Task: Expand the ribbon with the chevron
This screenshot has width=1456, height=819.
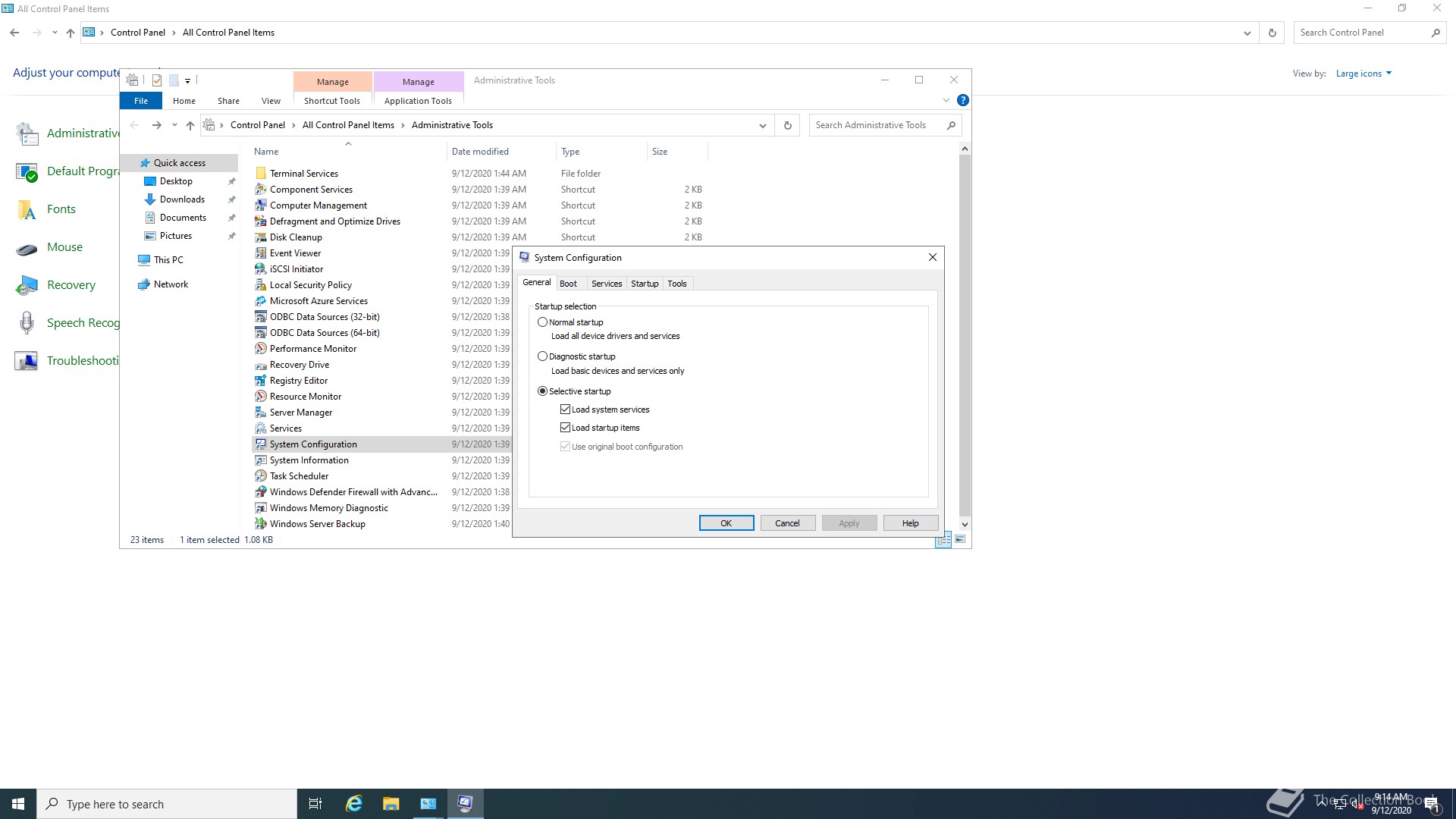Action: point(946,100)
